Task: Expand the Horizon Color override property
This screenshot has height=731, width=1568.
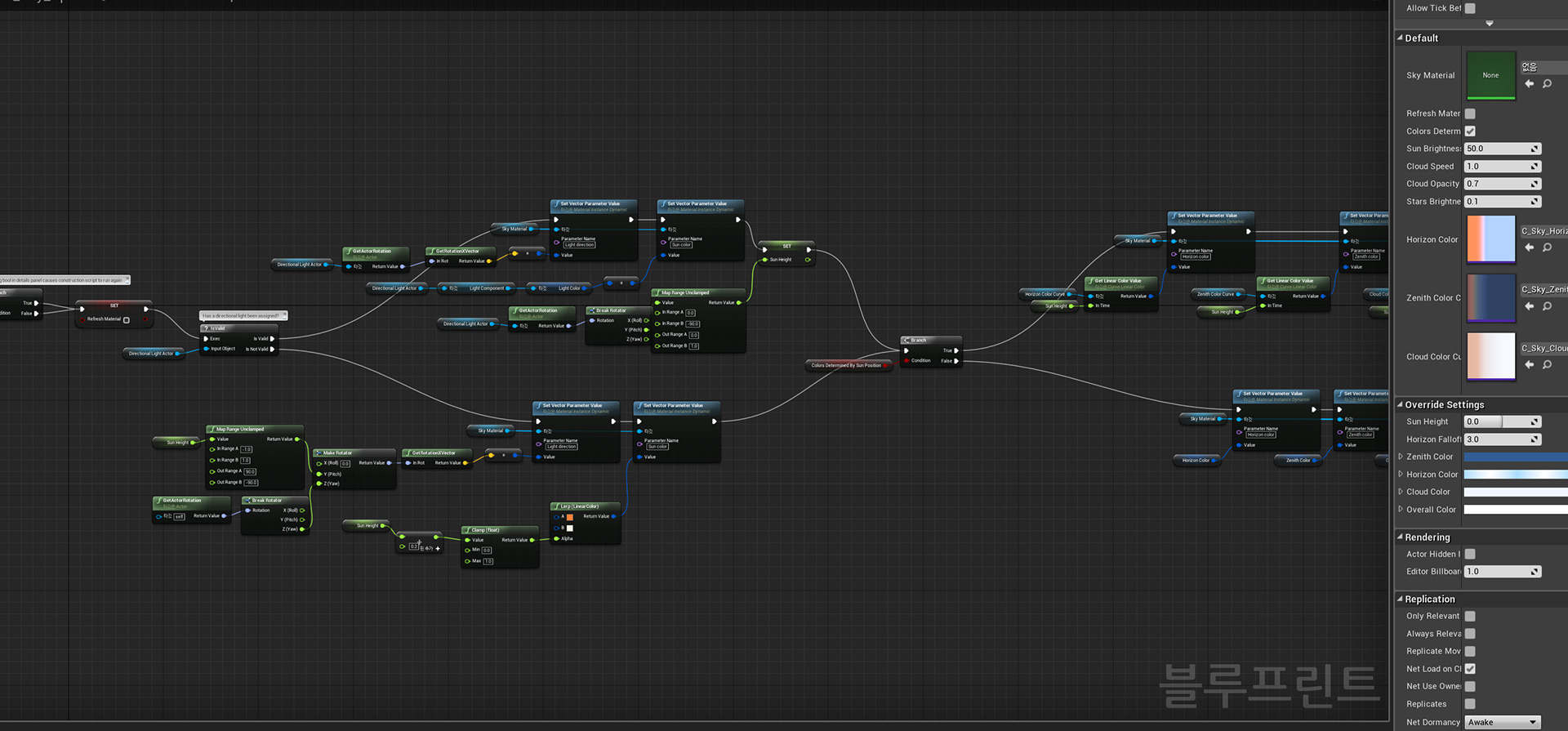Action: [1401, 475]
